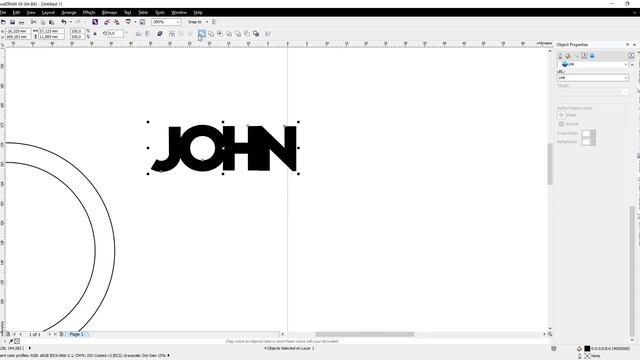Toggle the lock ratio icon
Screen dimensions: 640x360
(x=95, y=34)
